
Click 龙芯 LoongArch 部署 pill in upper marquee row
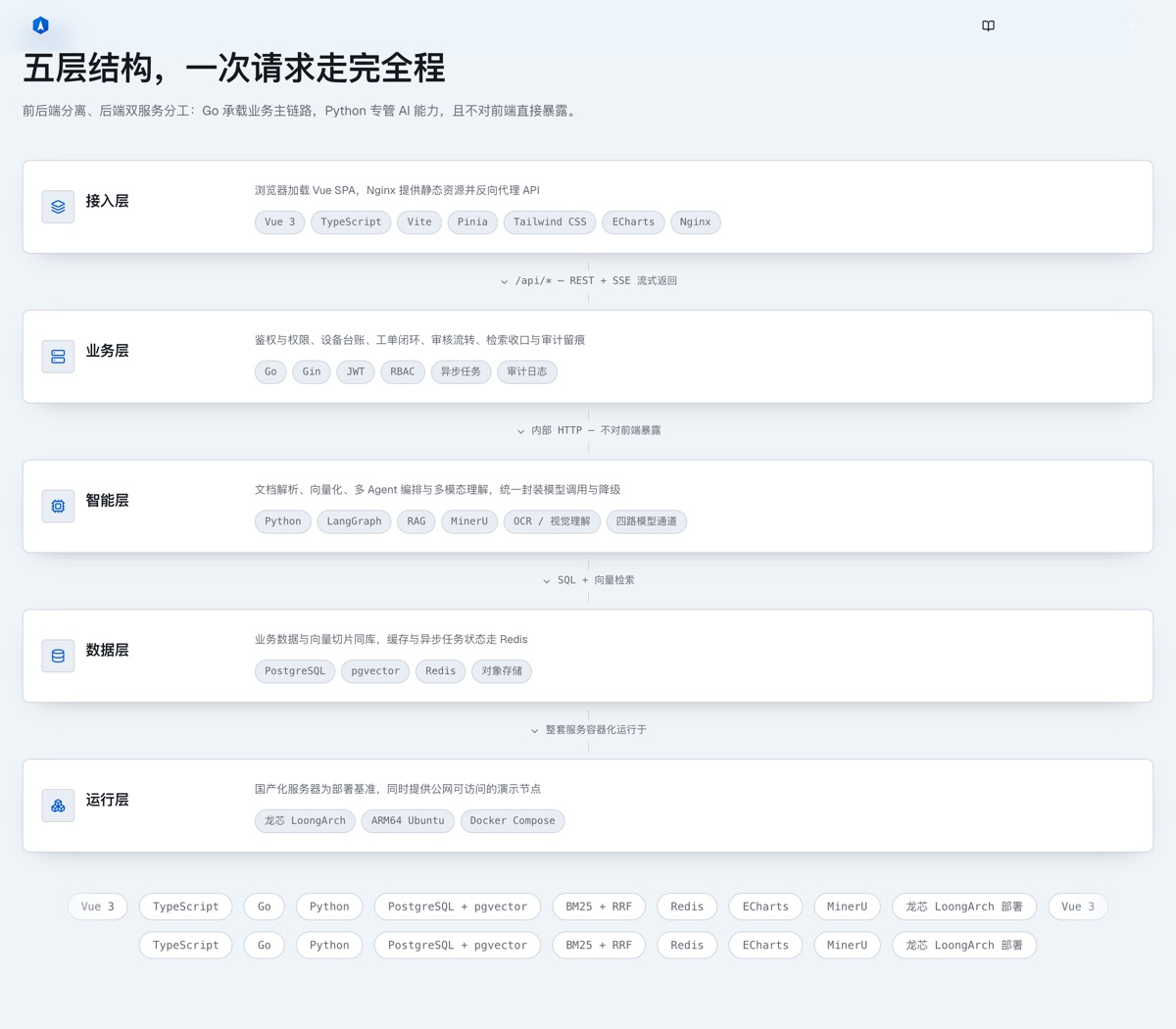[x=964, y=906]
